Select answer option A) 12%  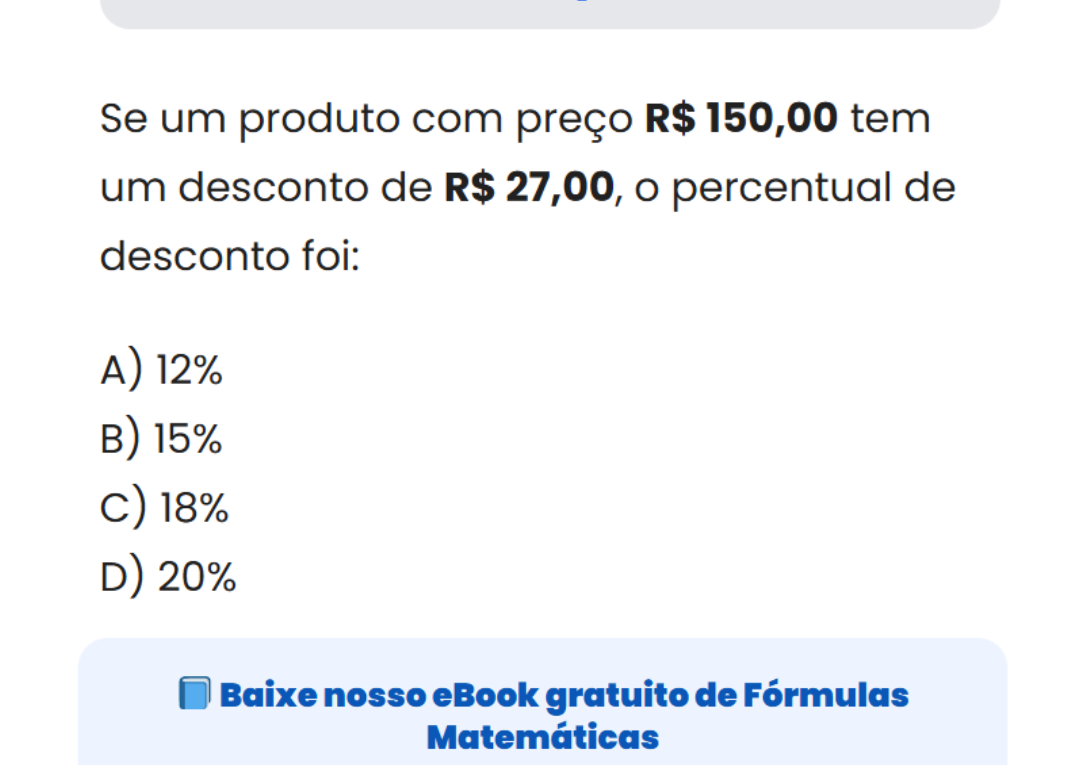(x=161, y=371)
